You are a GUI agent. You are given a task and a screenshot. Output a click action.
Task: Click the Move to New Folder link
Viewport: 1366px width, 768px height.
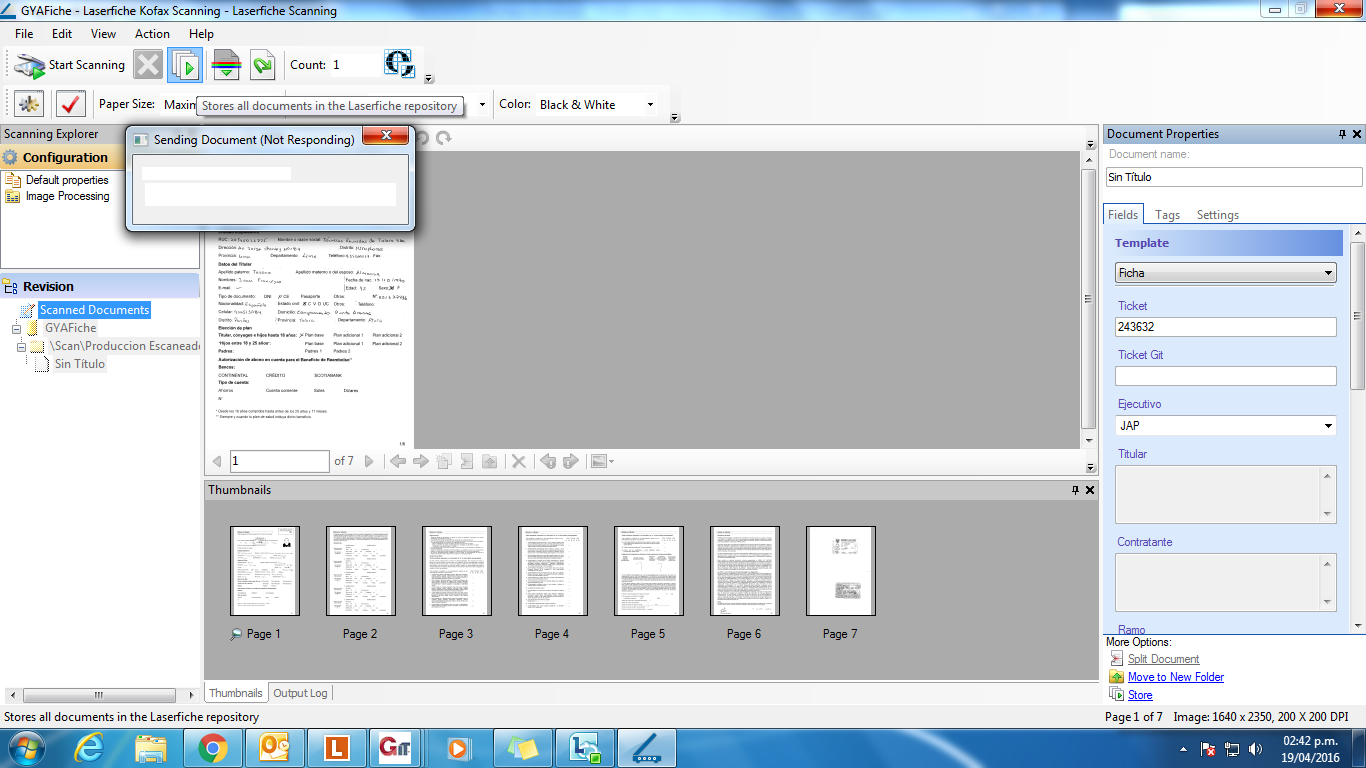pyautogui.click(x=1175, y=677)
